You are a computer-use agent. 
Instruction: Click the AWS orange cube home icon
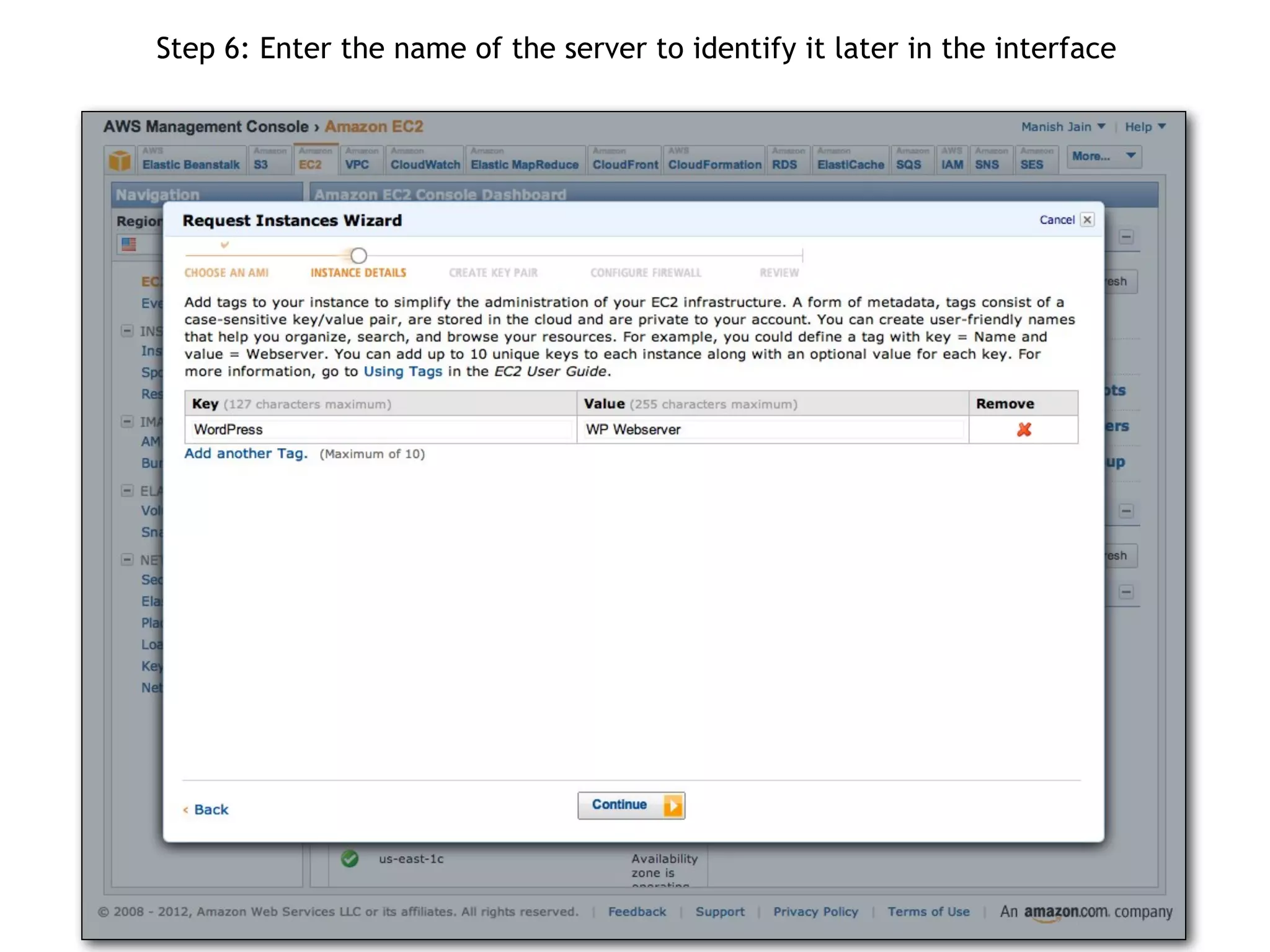120,160
